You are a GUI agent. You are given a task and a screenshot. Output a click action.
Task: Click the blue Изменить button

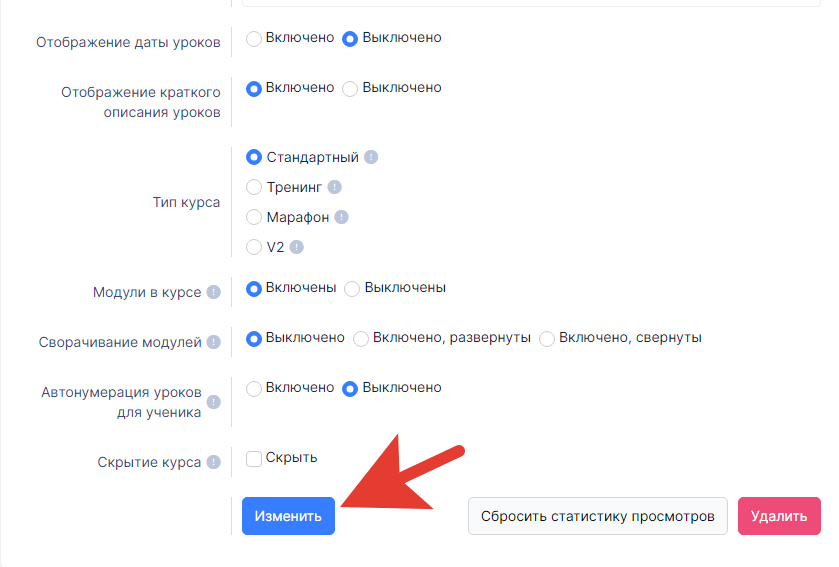(288, 516)
